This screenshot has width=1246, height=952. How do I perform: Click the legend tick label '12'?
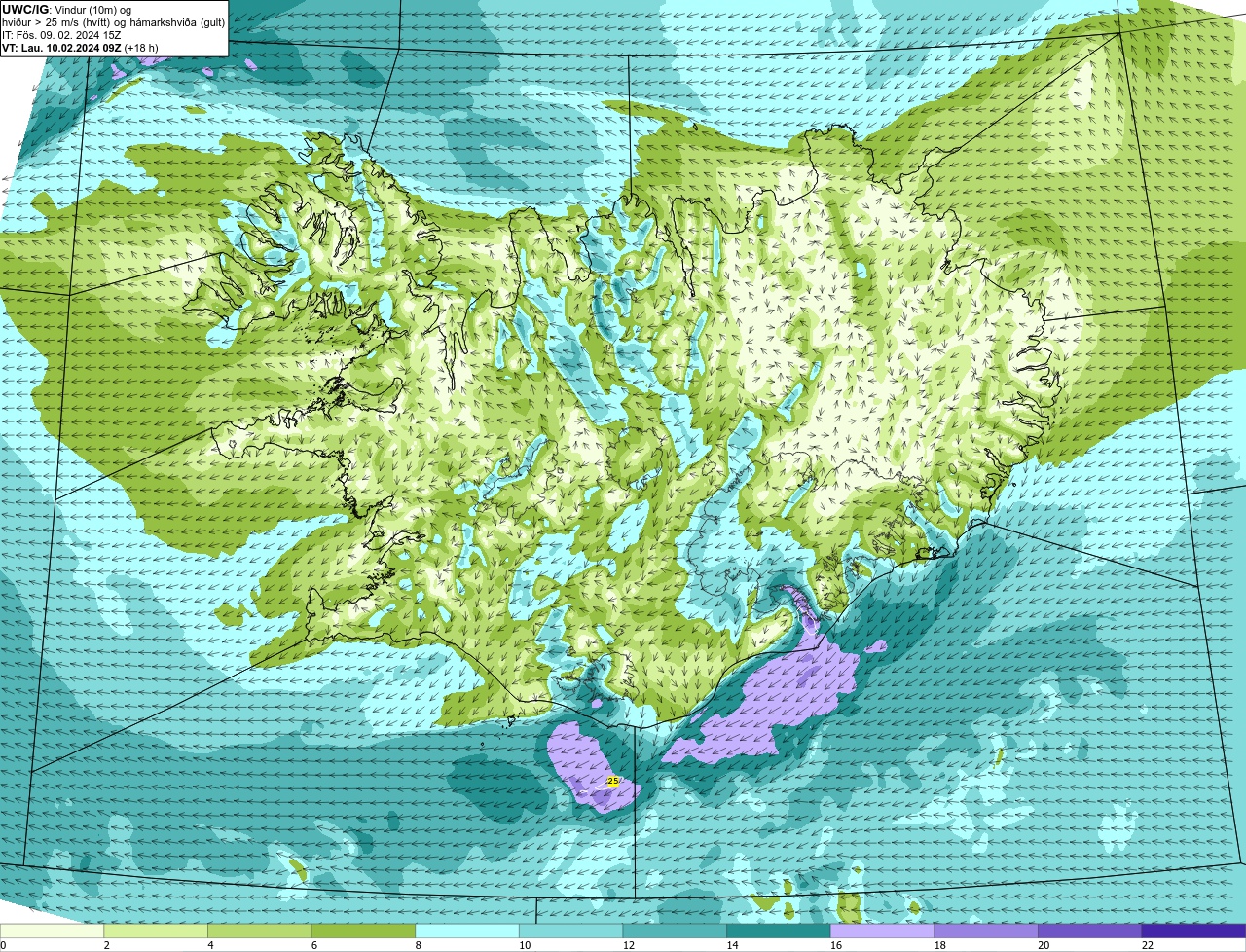[628, 945]
